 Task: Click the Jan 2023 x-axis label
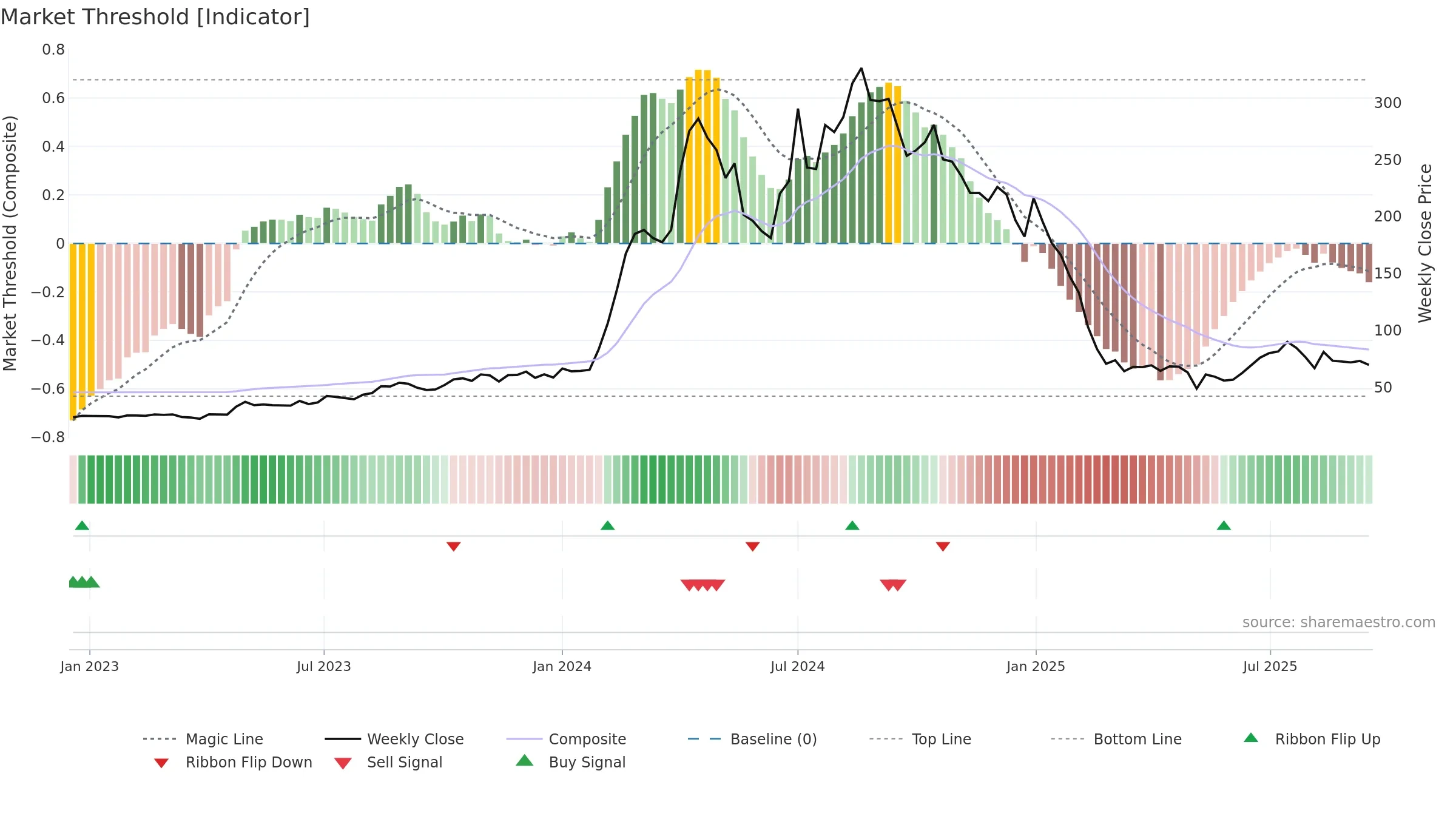tap(90, 666)
